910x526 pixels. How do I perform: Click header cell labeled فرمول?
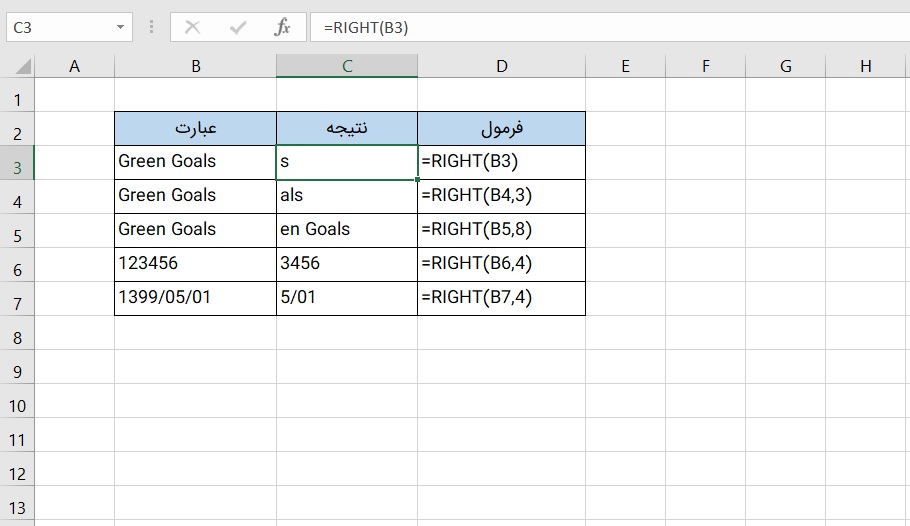click(501, 128)
